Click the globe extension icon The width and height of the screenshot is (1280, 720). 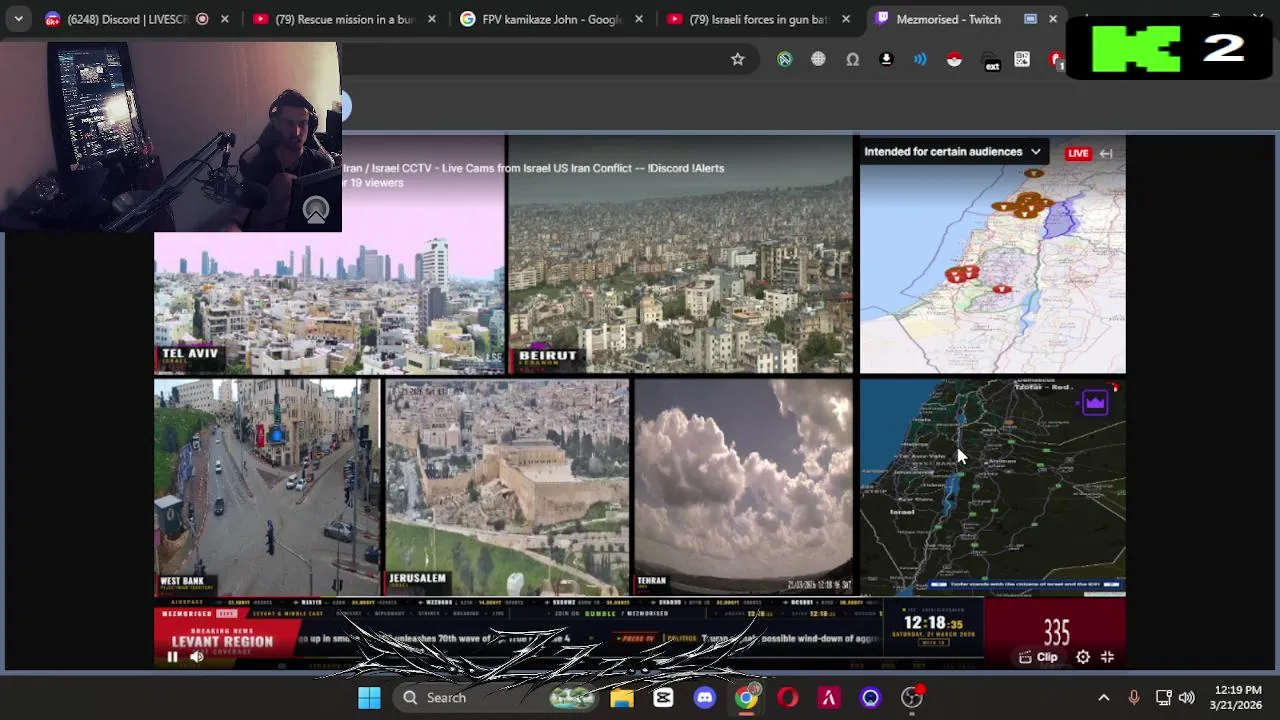(x=818, y=60)
